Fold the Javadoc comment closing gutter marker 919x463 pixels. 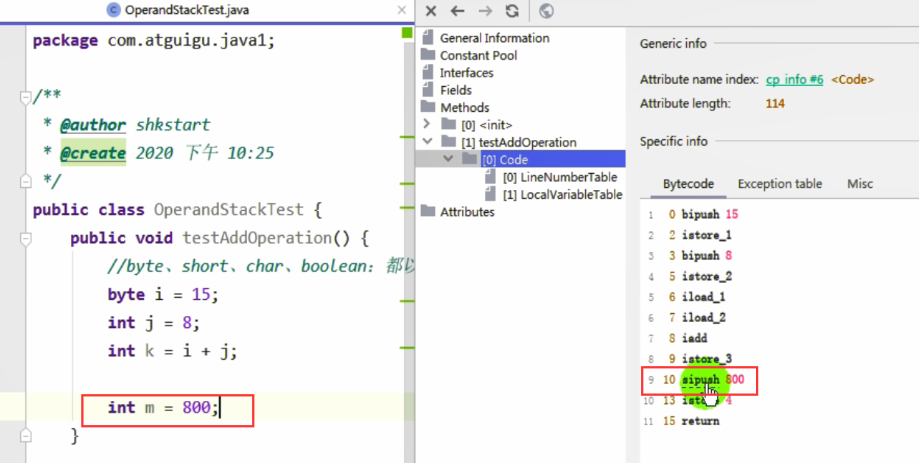click(x=25, y=182)
